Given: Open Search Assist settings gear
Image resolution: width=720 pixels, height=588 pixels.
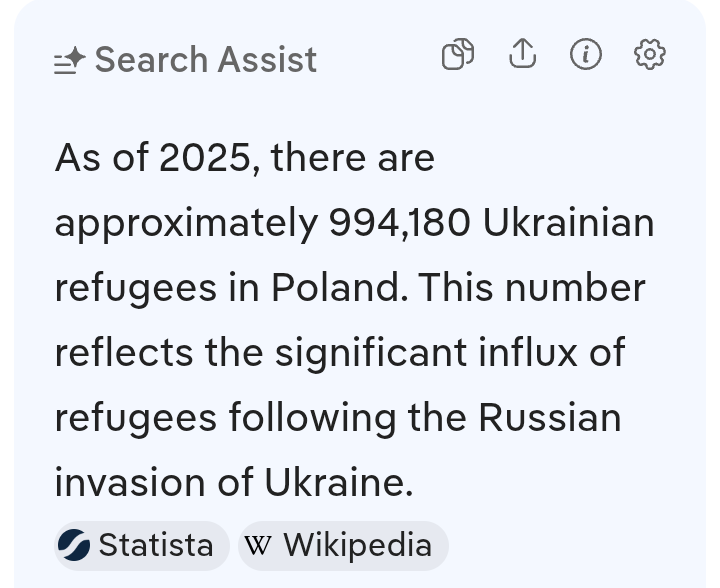Looking at the screenshot, I should tap(650, 54).
